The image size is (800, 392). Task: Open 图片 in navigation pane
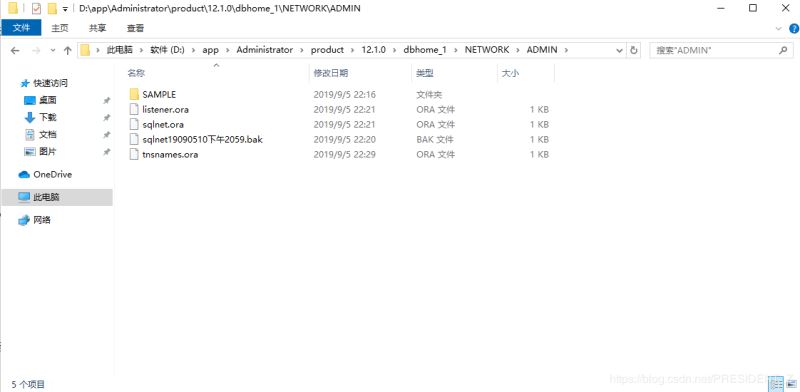[x=47, y=152]
